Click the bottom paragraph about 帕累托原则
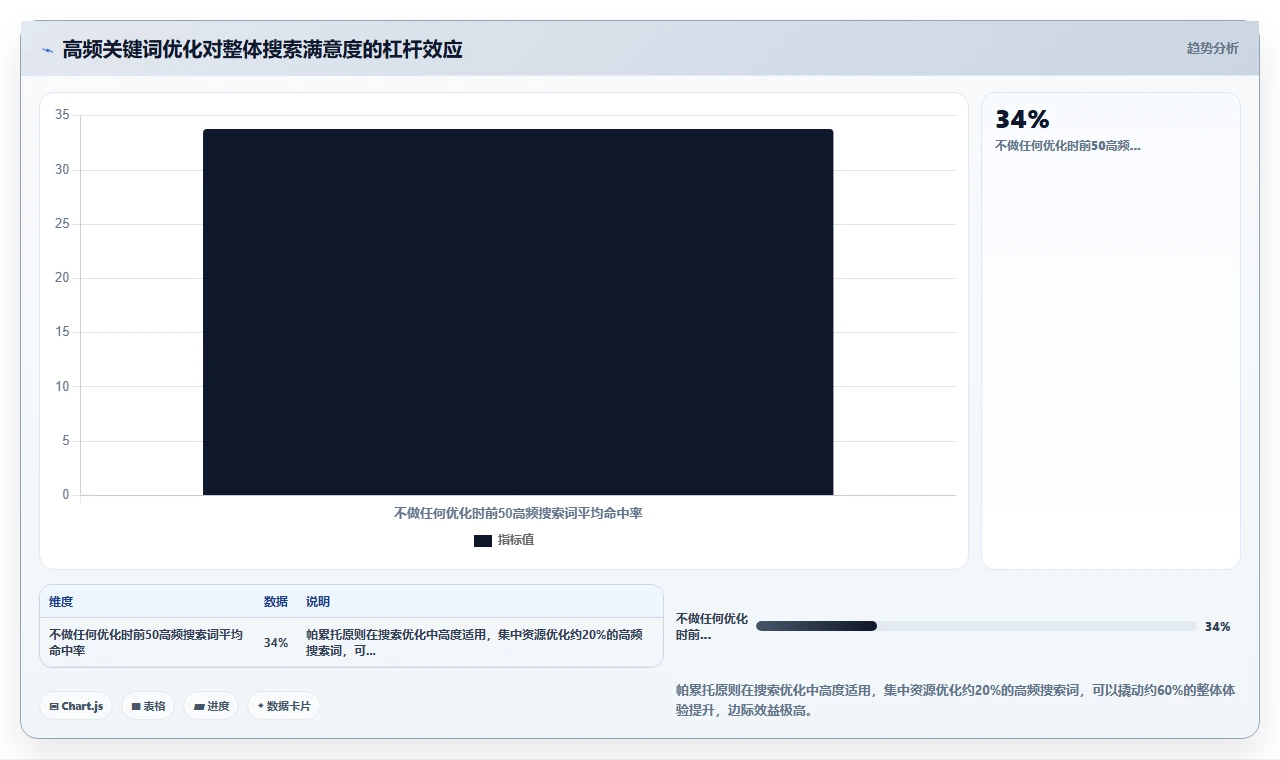 coord(956,701)
